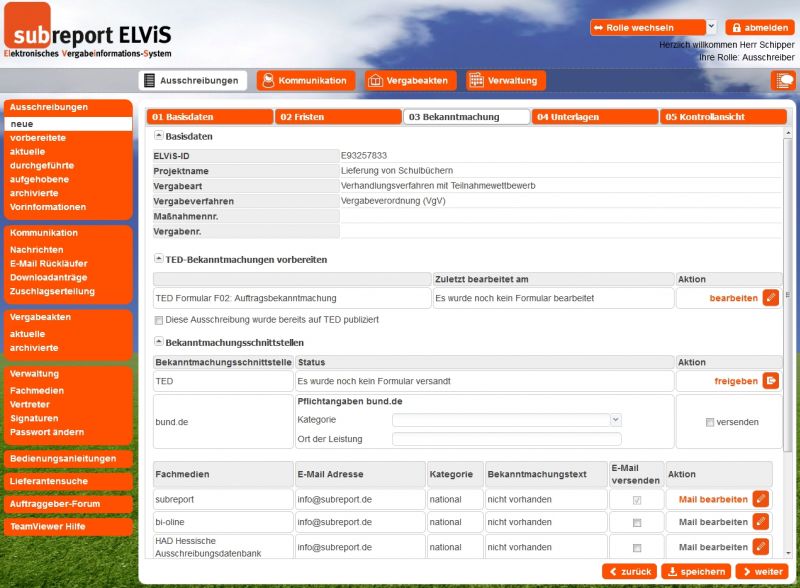The width and height of the screenshot is (800, 588).
Task: Open 'Fachmedien' under Verwaltung sidebar
Action: click(x=37, y=390)
